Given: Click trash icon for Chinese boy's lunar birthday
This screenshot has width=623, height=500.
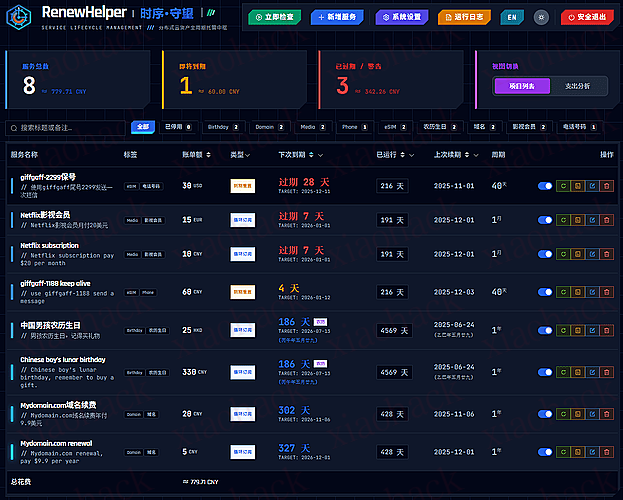Looking at the screenshot, I should [x=607, y=372].
